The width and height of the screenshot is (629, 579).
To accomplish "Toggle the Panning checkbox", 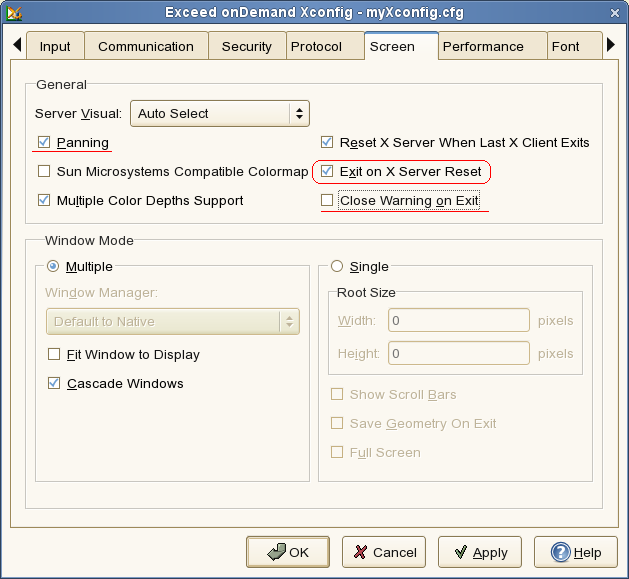I will click(x=44, y=143).
